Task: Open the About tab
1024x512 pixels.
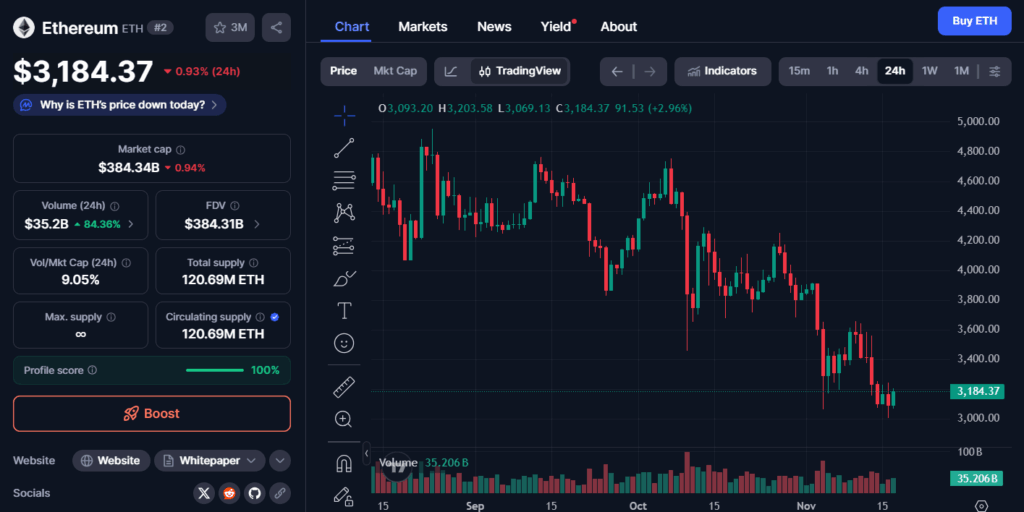Action: click(x=618, y=27)
